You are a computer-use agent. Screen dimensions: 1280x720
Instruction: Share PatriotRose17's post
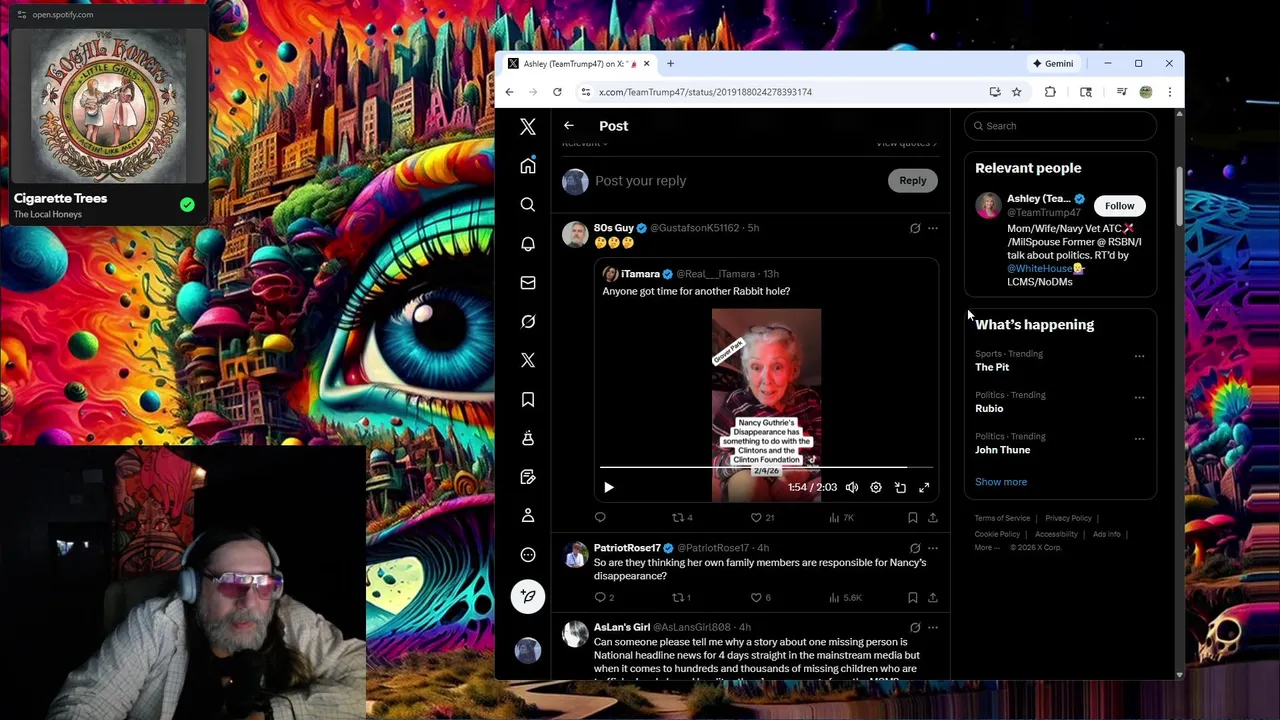pyautogui.click(x=933, y=597)
